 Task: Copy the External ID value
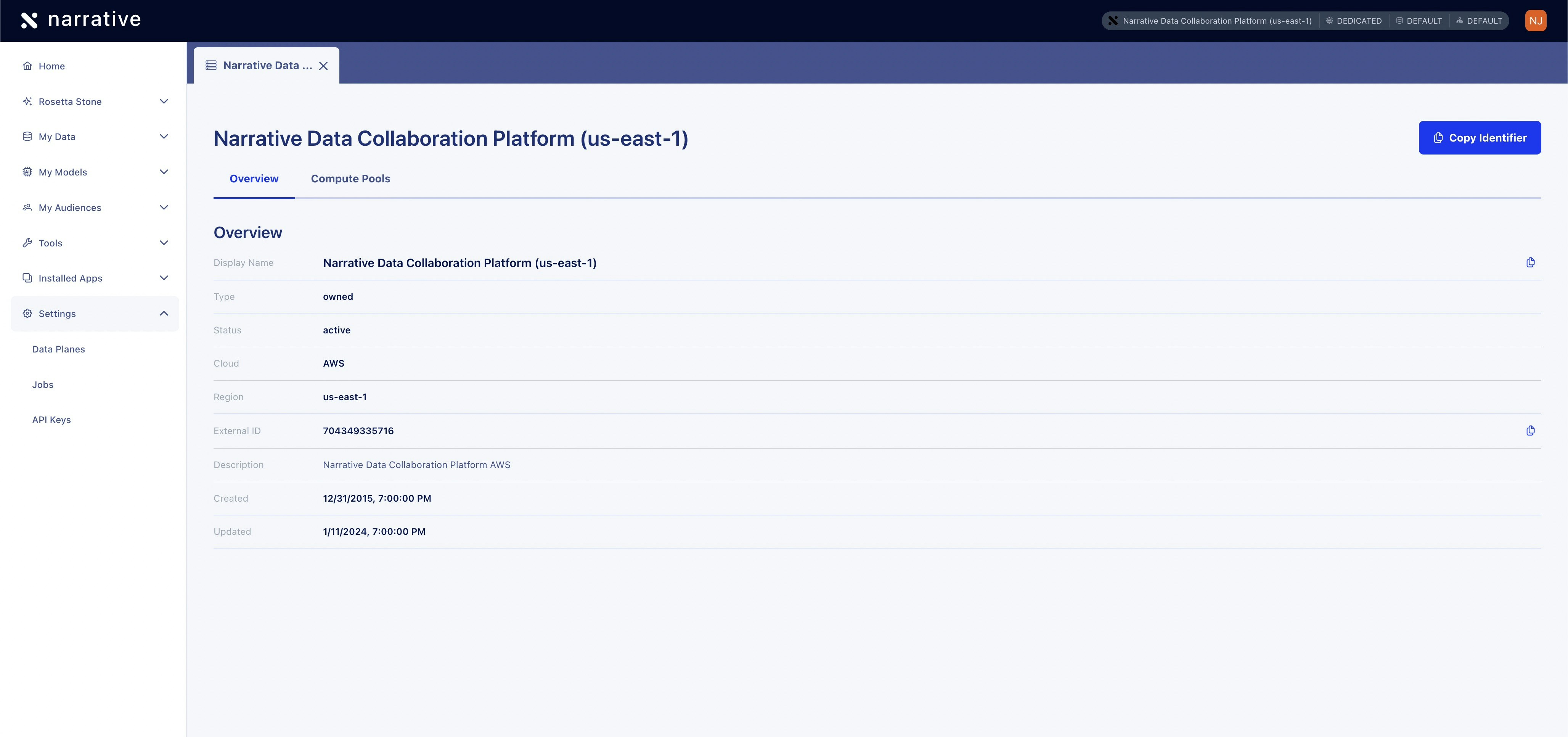[x=1531, y=431]
